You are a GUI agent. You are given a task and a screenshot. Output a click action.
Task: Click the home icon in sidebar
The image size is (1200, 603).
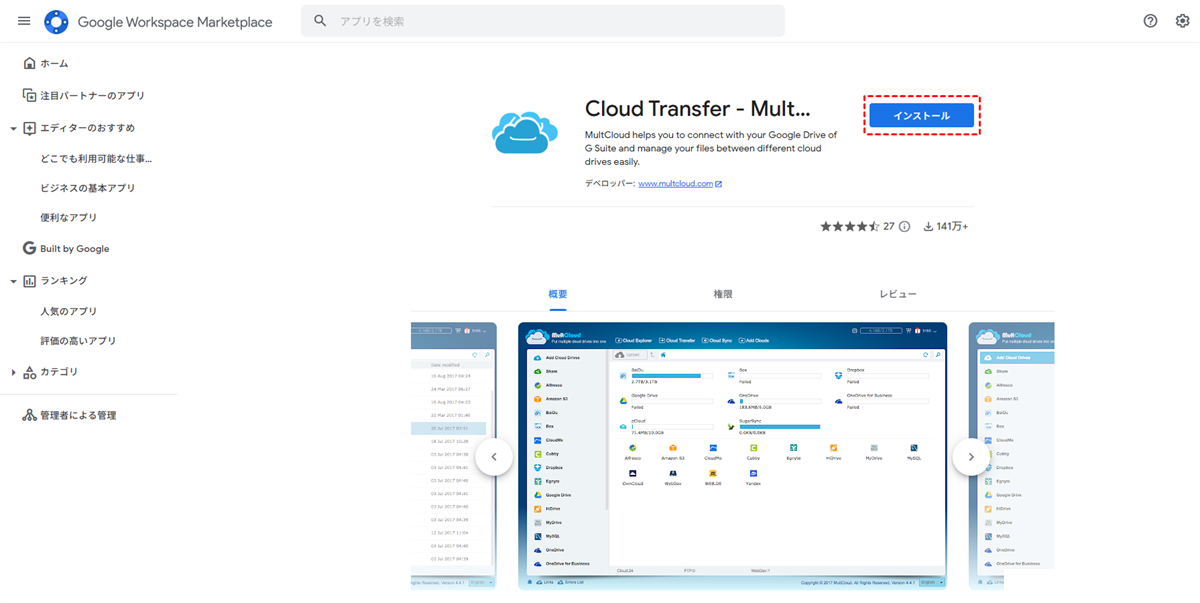(x=29, y=63)
